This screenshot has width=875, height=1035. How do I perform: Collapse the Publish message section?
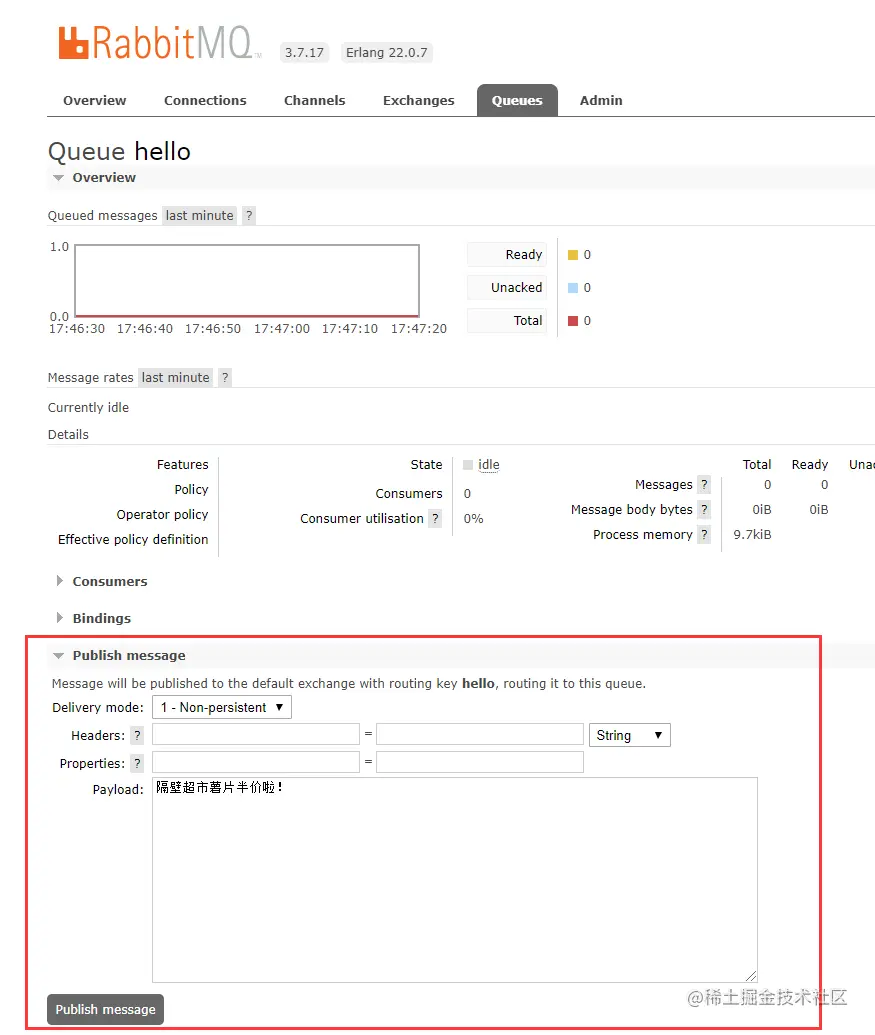129,655
